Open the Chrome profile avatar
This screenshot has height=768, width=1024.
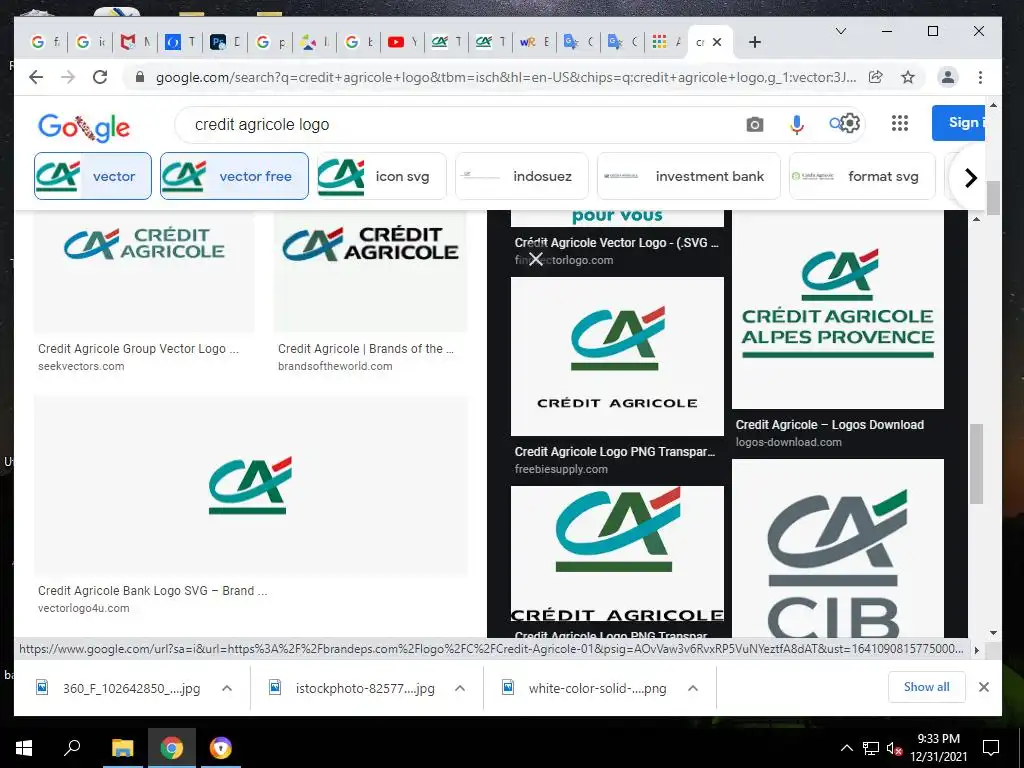[x=947, y=77]
